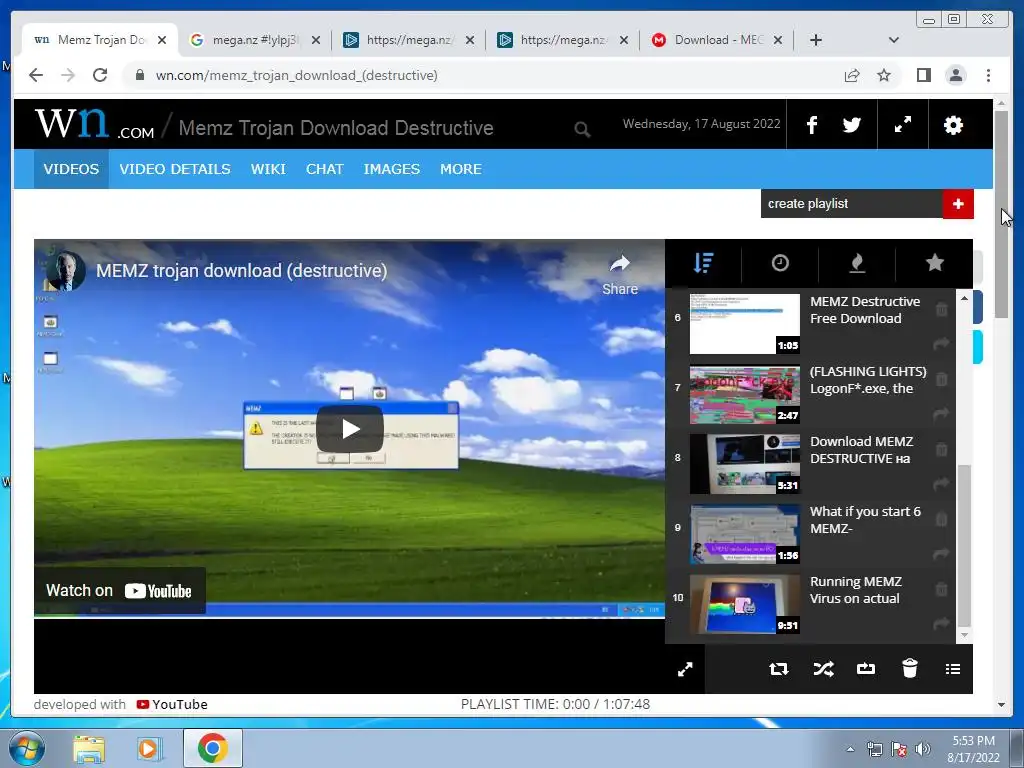Expand the player using diagonal arrows icon
This screenshot has width=1024, height=768.
coord(685,669)
